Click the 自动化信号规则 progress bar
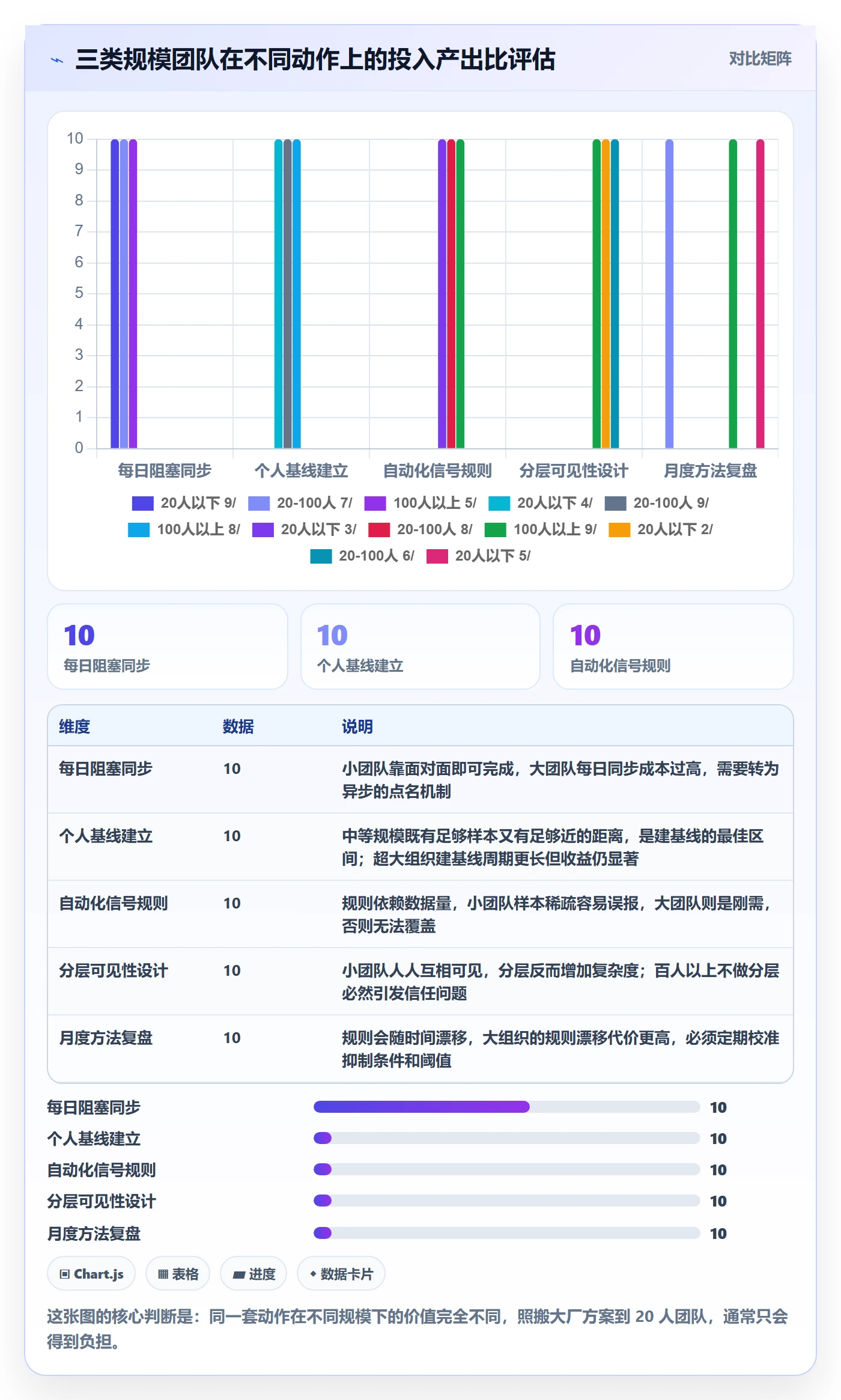Image resolution: width=841 pixels, height=1400 pixels. [506, 1169]
